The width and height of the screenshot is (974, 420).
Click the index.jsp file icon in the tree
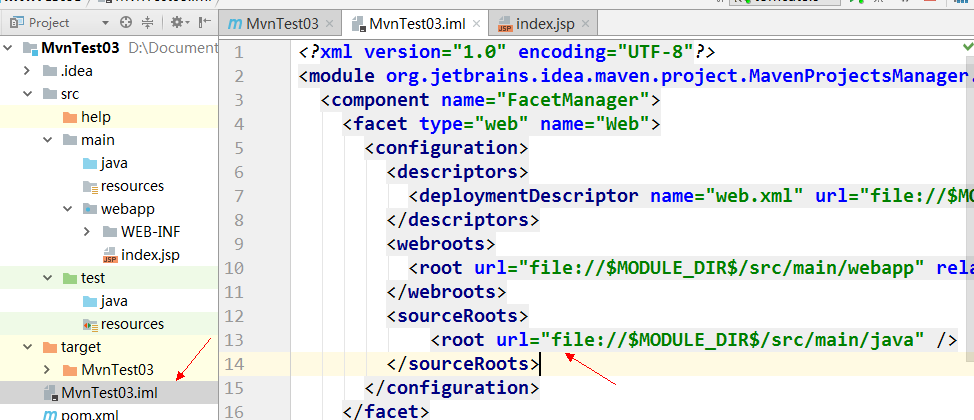(110, 255)
